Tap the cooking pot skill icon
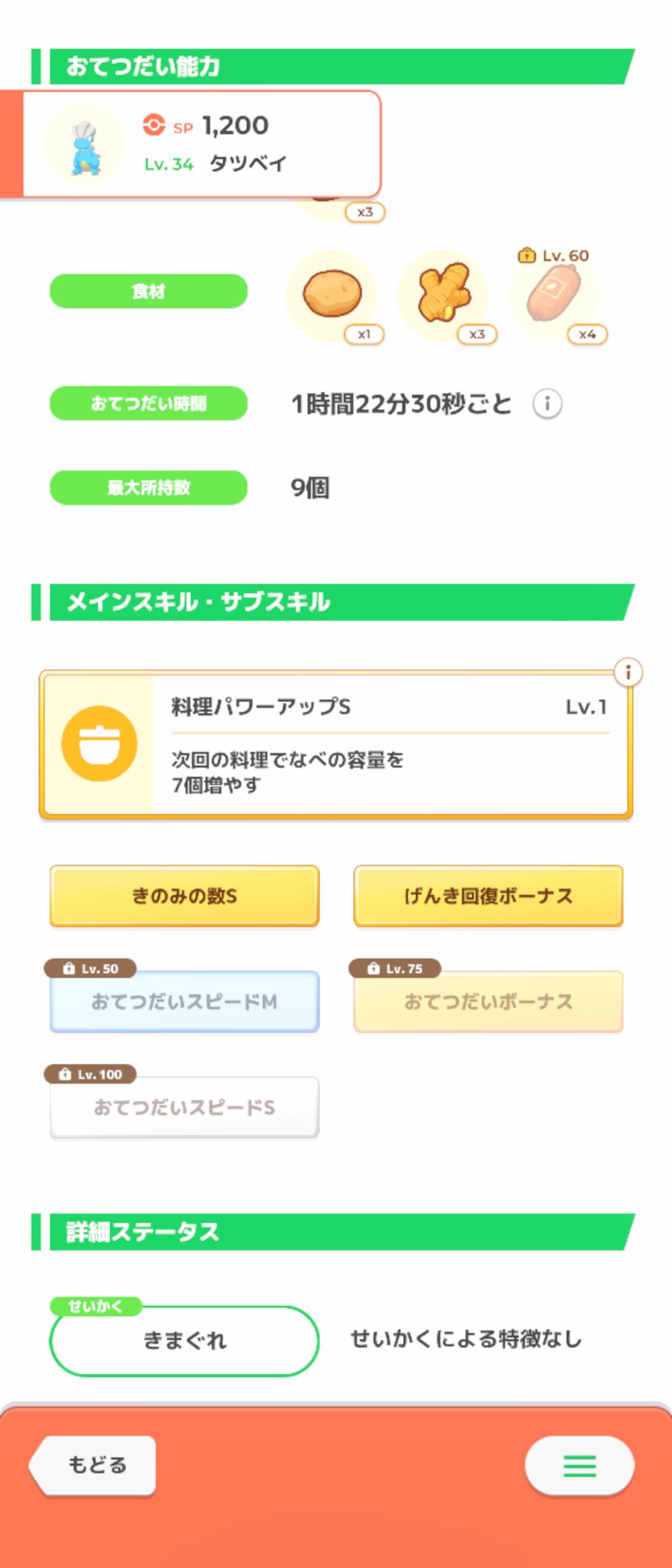 (100, 744)
